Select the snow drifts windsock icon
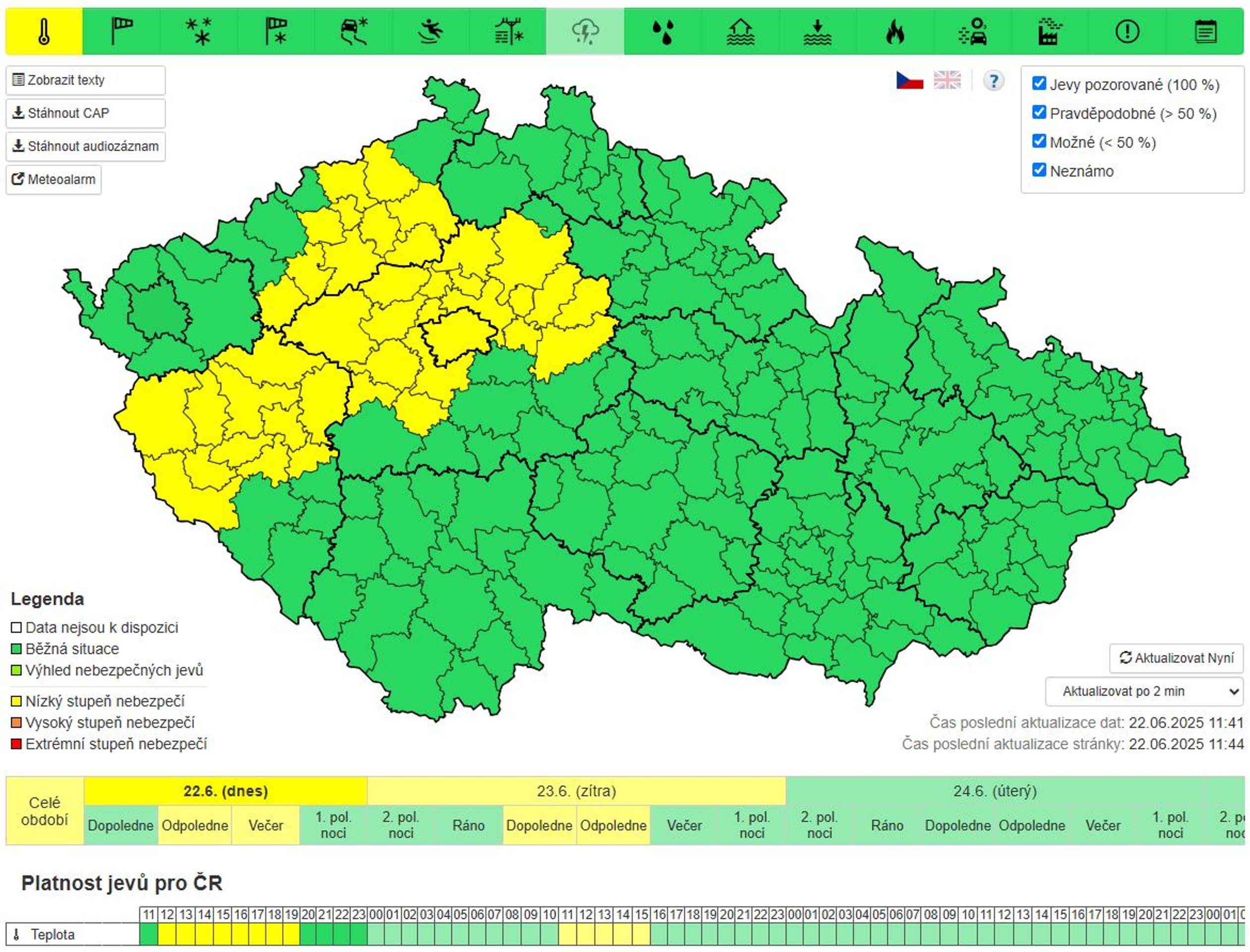The width and height of the screenshot is (1250, 952). click(x=277, y=31)
